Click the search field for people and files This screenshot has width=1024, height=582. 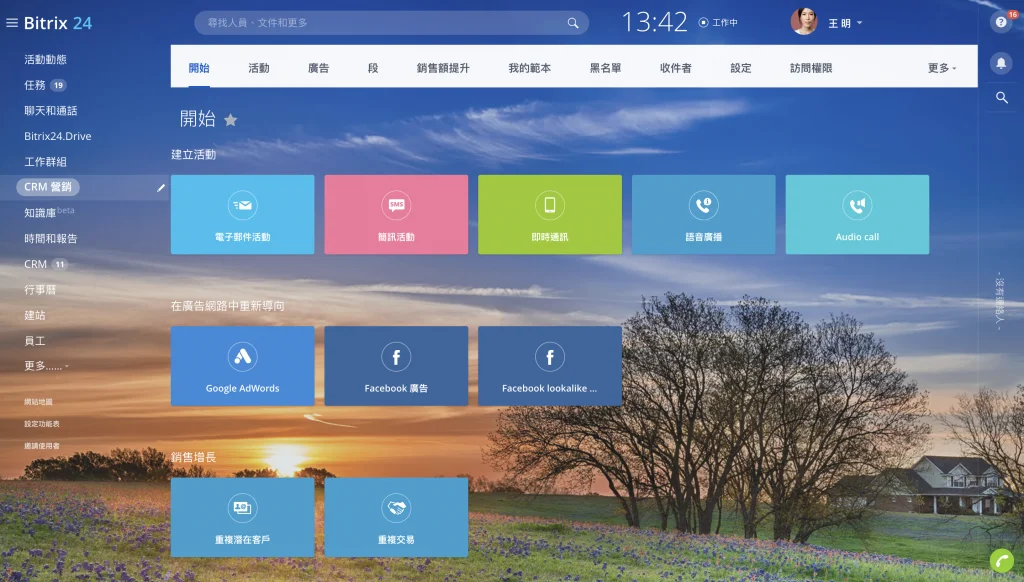coord(380,23)
